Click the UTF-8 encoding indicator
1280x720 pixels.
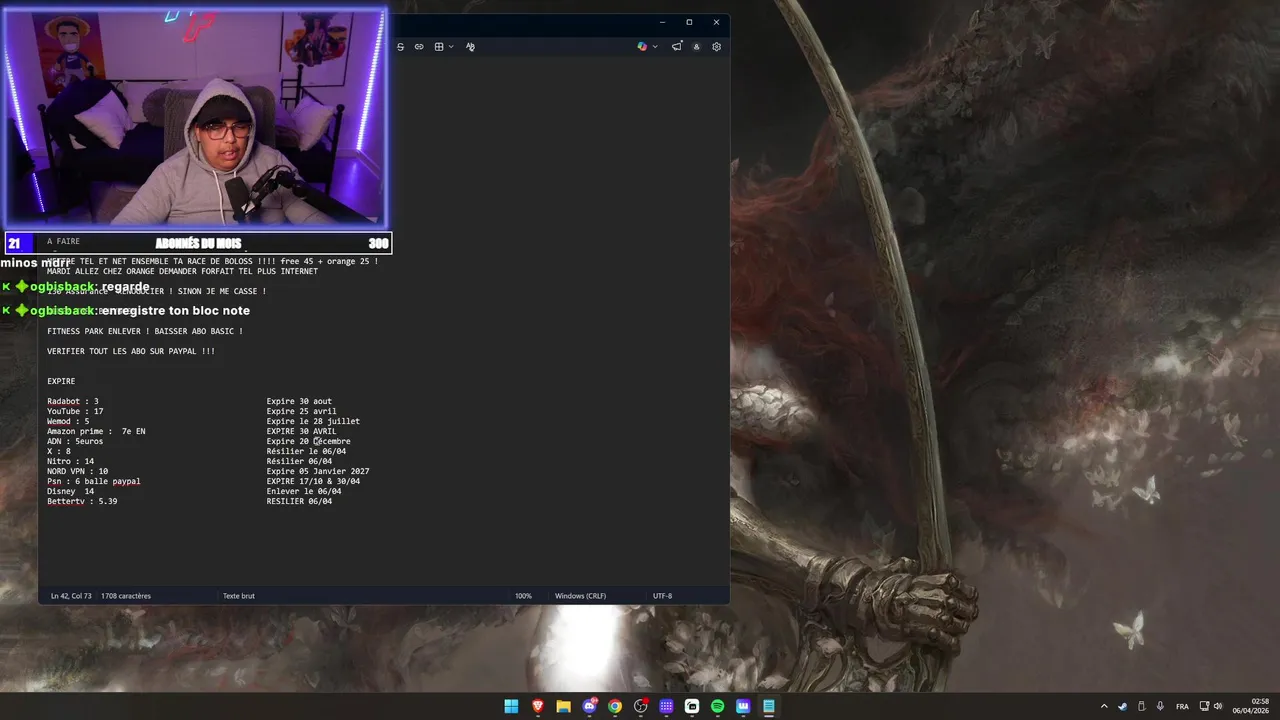(x=662, y=596)
